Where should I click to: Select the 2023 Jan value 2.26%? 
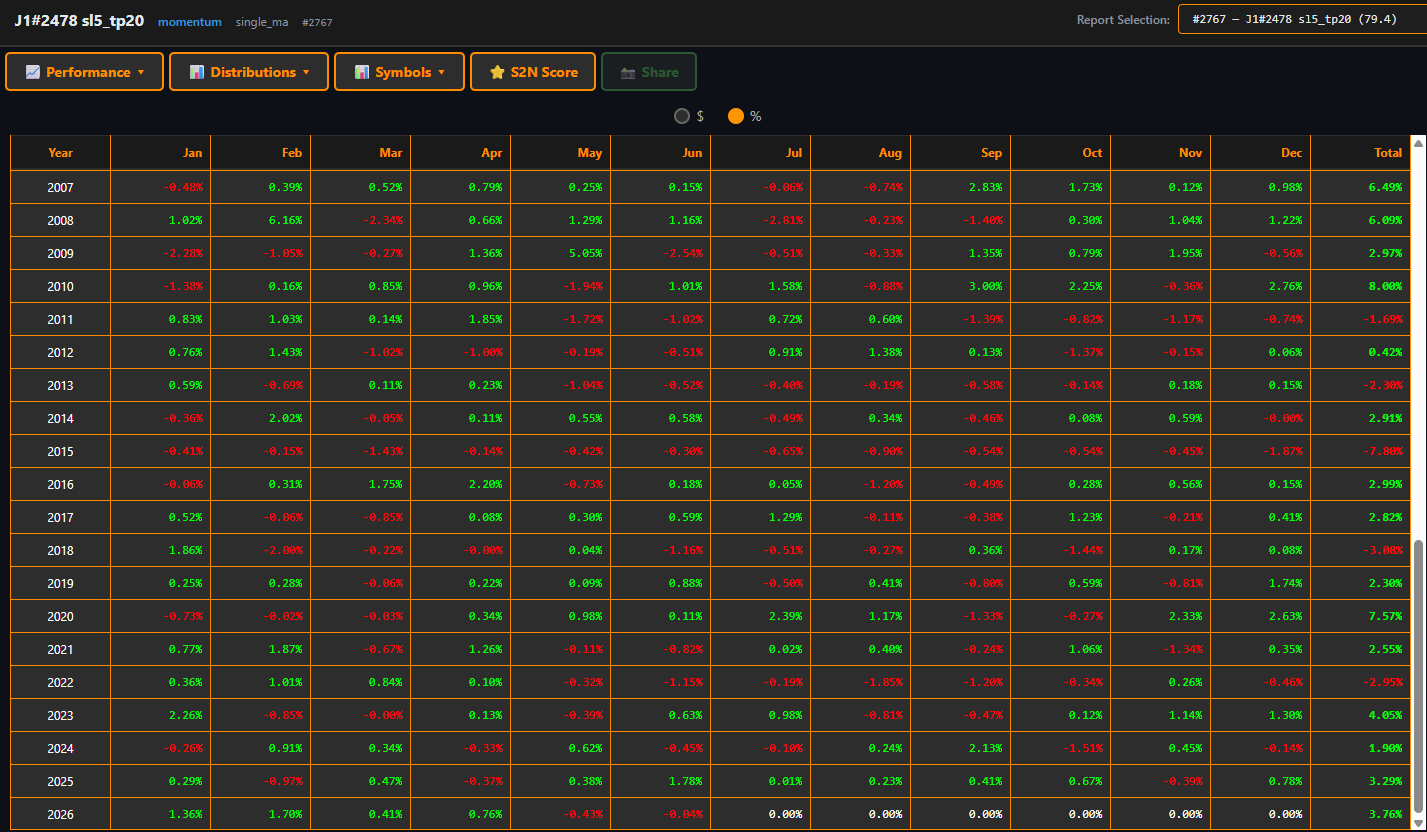pos(185,715)
